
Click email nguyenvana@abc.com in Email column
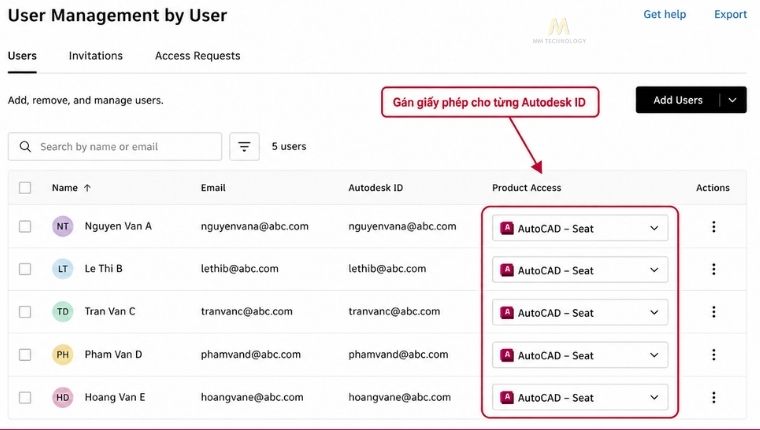click(254, 226)
